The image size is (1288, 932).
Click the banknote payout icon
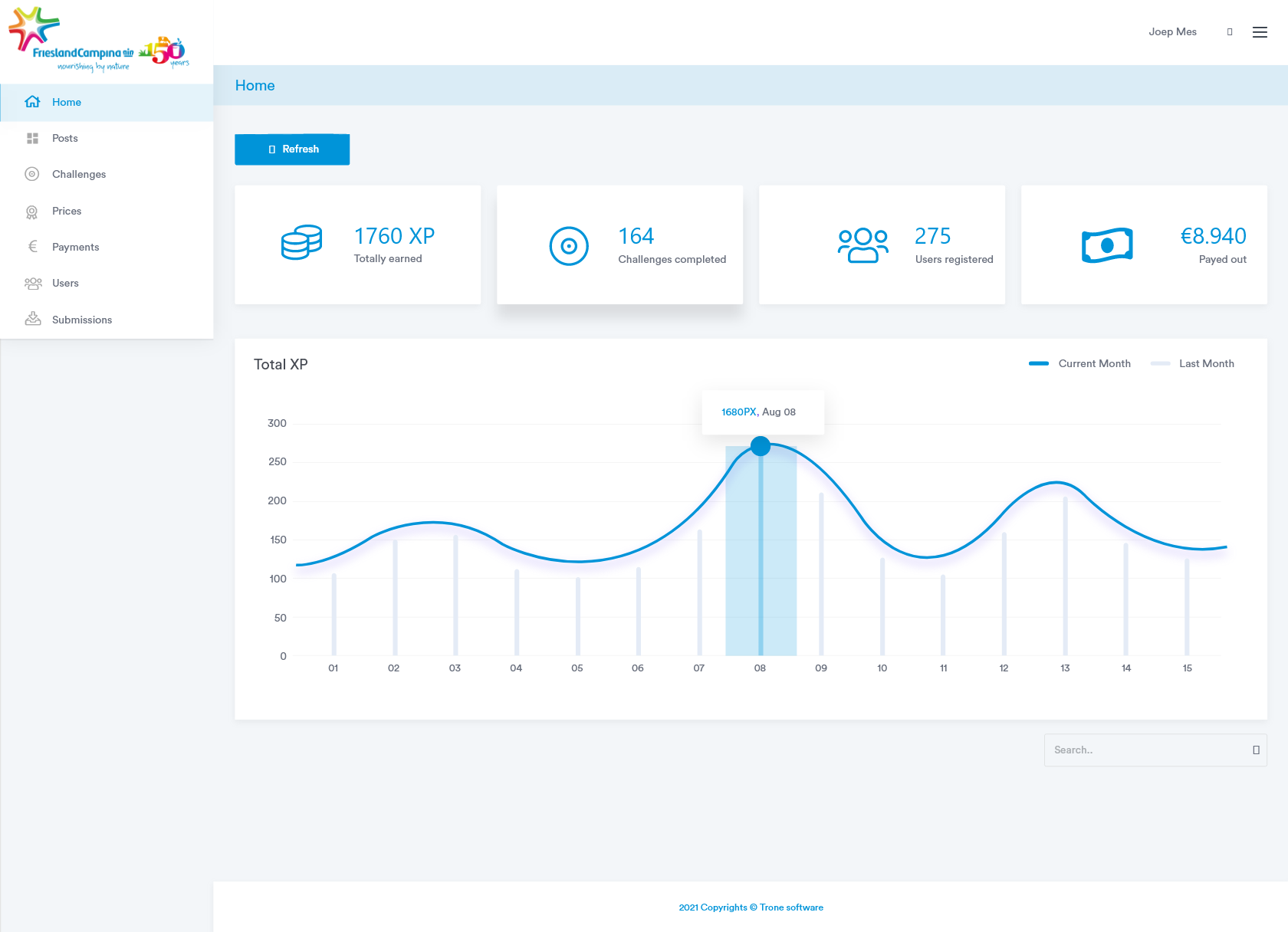point(1107,245)
